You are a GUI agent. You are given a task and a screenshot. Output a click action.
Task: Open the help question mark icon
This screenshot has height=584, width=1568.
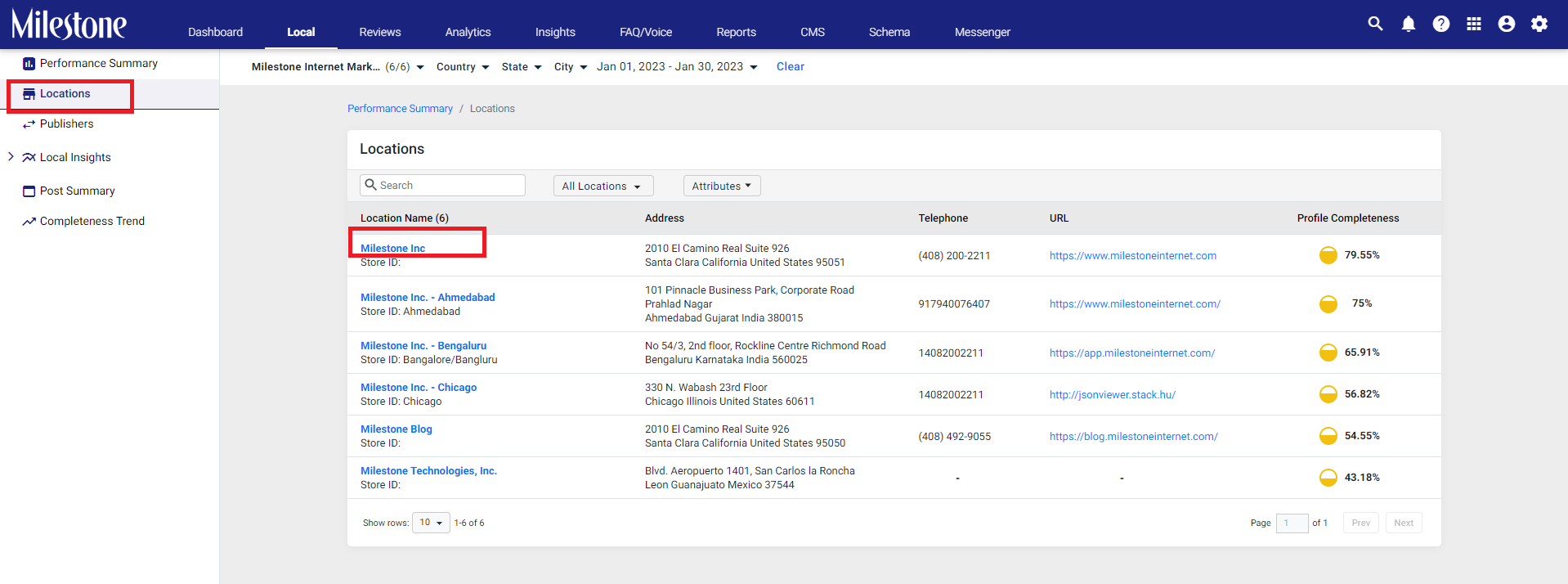tap(1441, 24)
